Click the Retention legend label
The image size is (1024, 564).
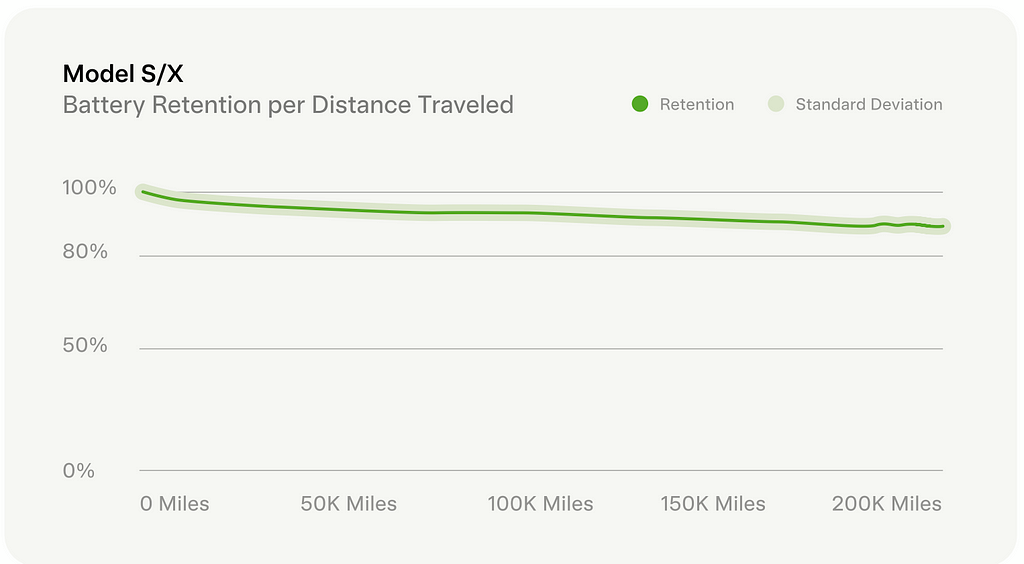click(696, 104)
